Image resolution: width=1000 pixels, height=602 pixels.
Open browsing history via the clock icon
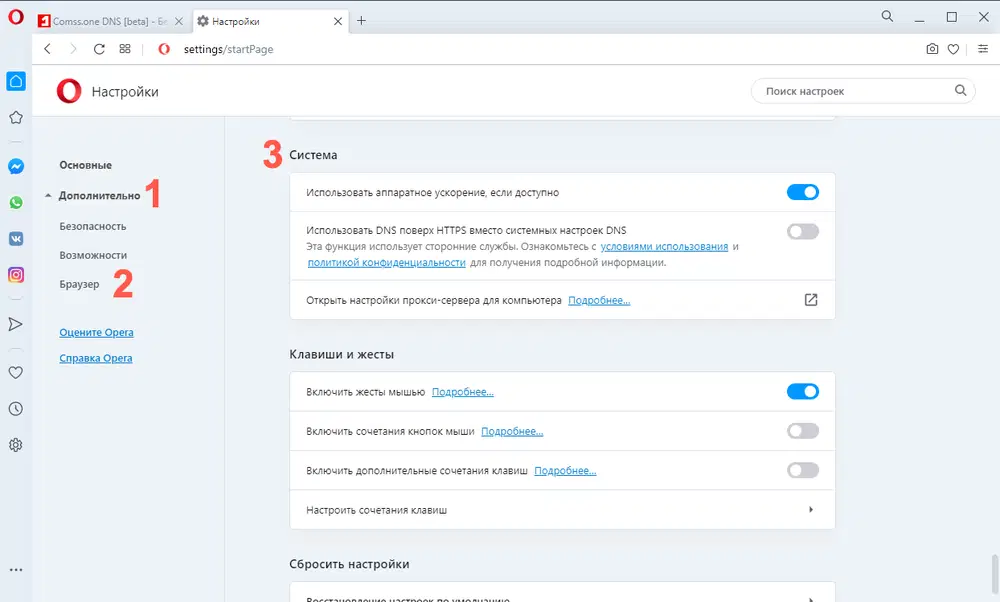point(15,409)
